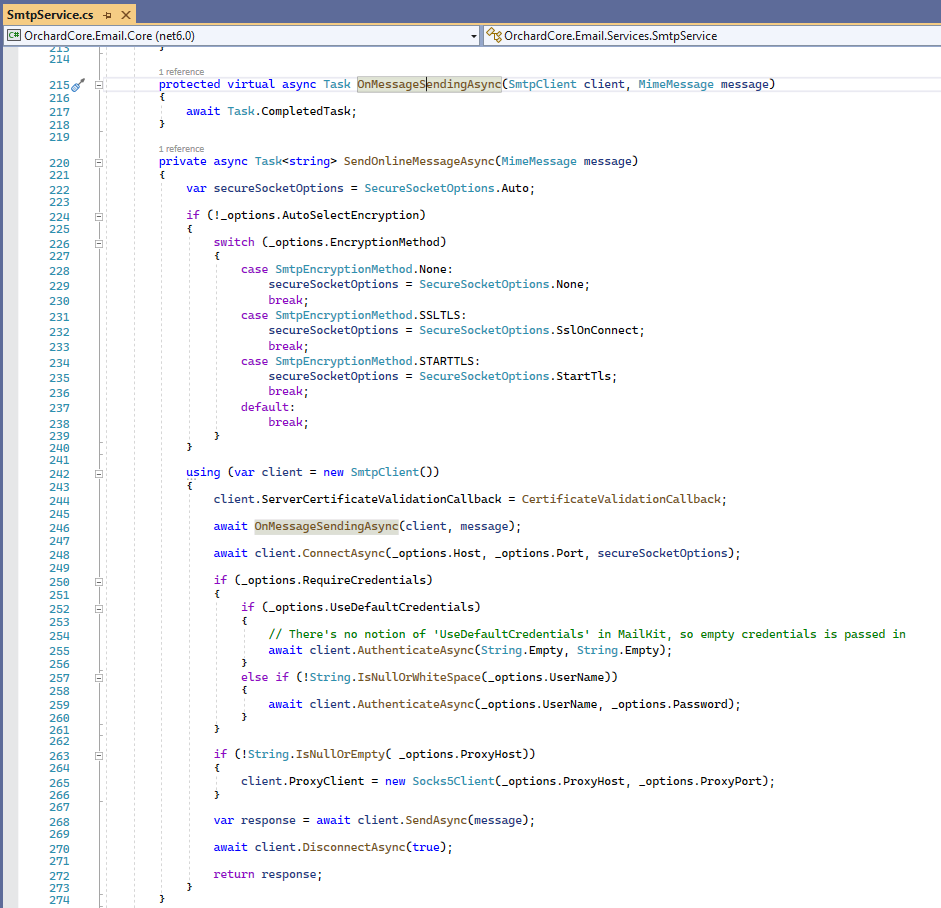This screenshot has height=908, width=941.
Task: Collapse the OnMessageSendingAsync method at line 215
Action: 99,85
